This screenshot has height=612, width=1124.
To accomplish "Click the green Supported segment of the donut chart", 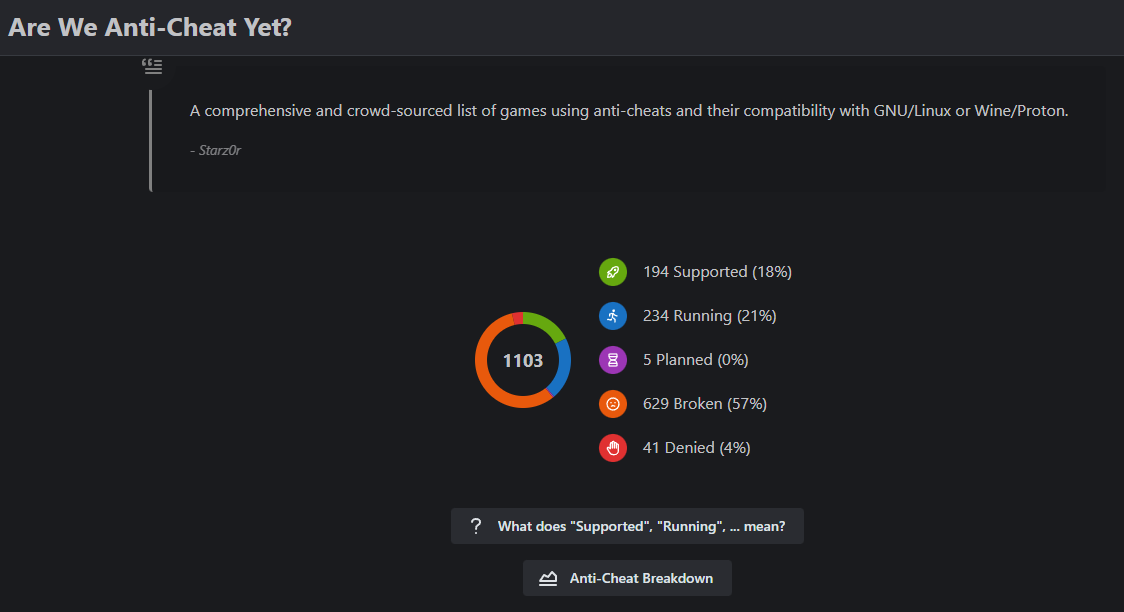I will (546, 325).
